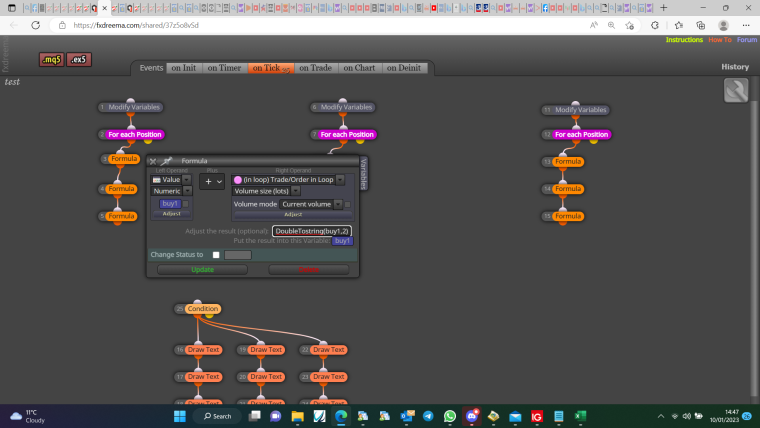The image size is (760, 428).
Task: Open the Current volume mode dropdown
Action: [311, 204]
